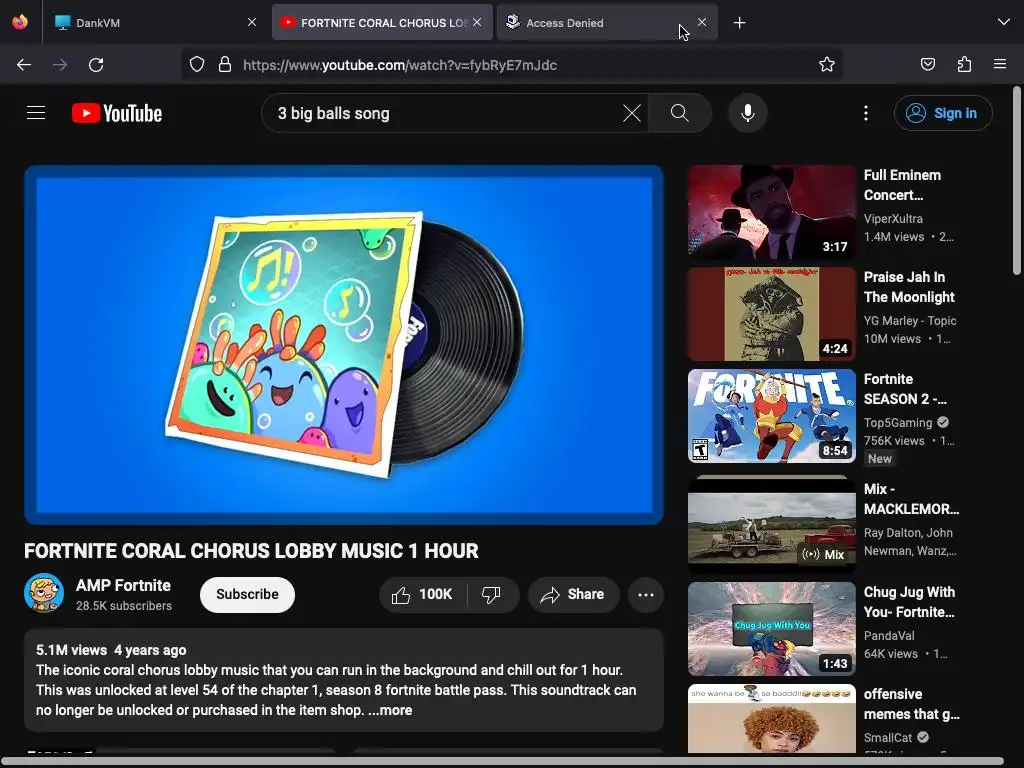Share the video

[573, 594]
